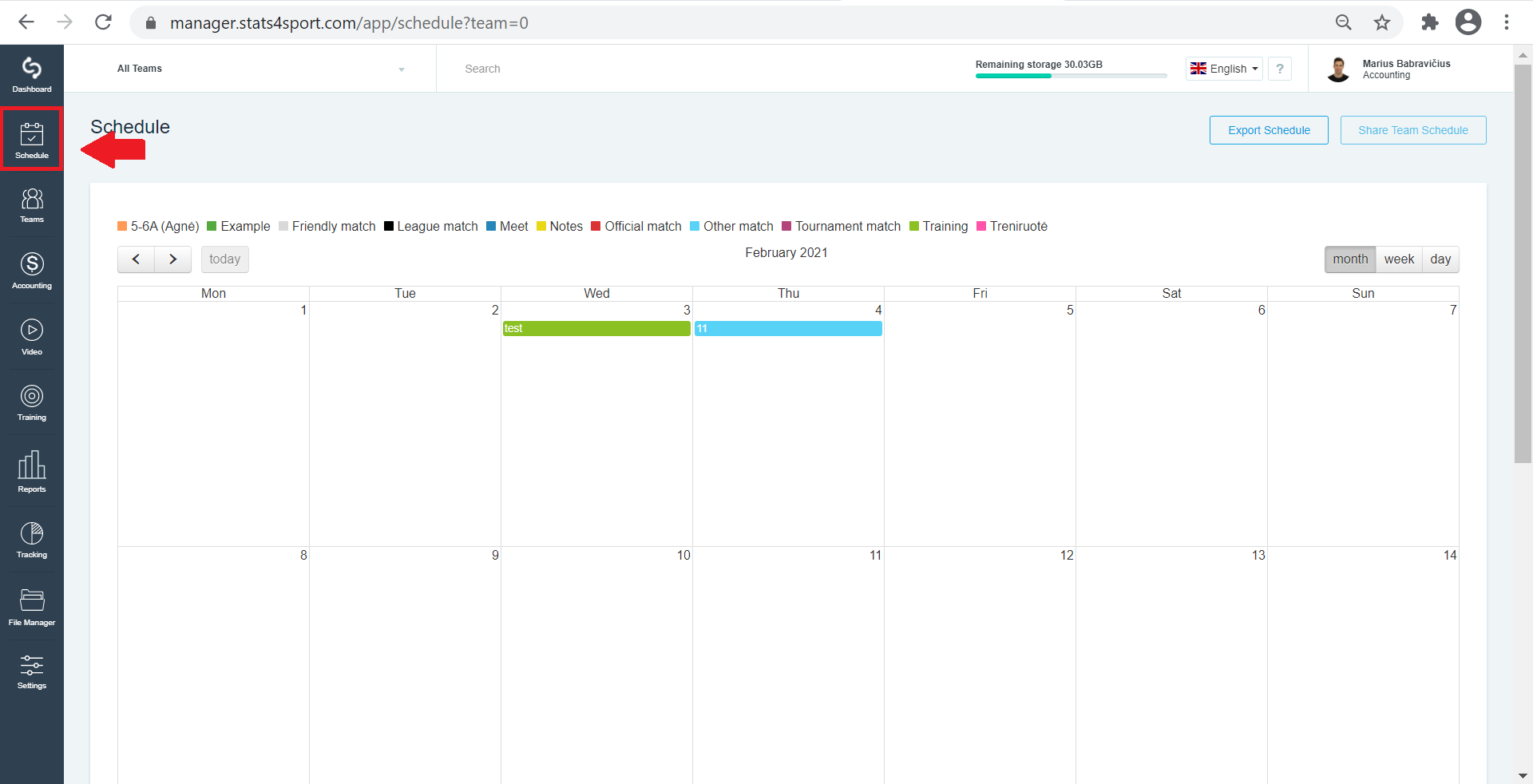Viewport: 1533px width, 784px height.
Task: Open the Video sidebar section
Action: click(x=32, y=337)
